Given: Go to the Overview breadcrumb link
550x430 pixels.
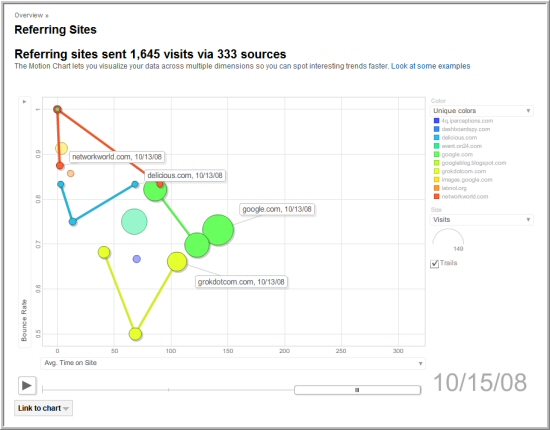Looking at the screenshot, I should (29, 15).
